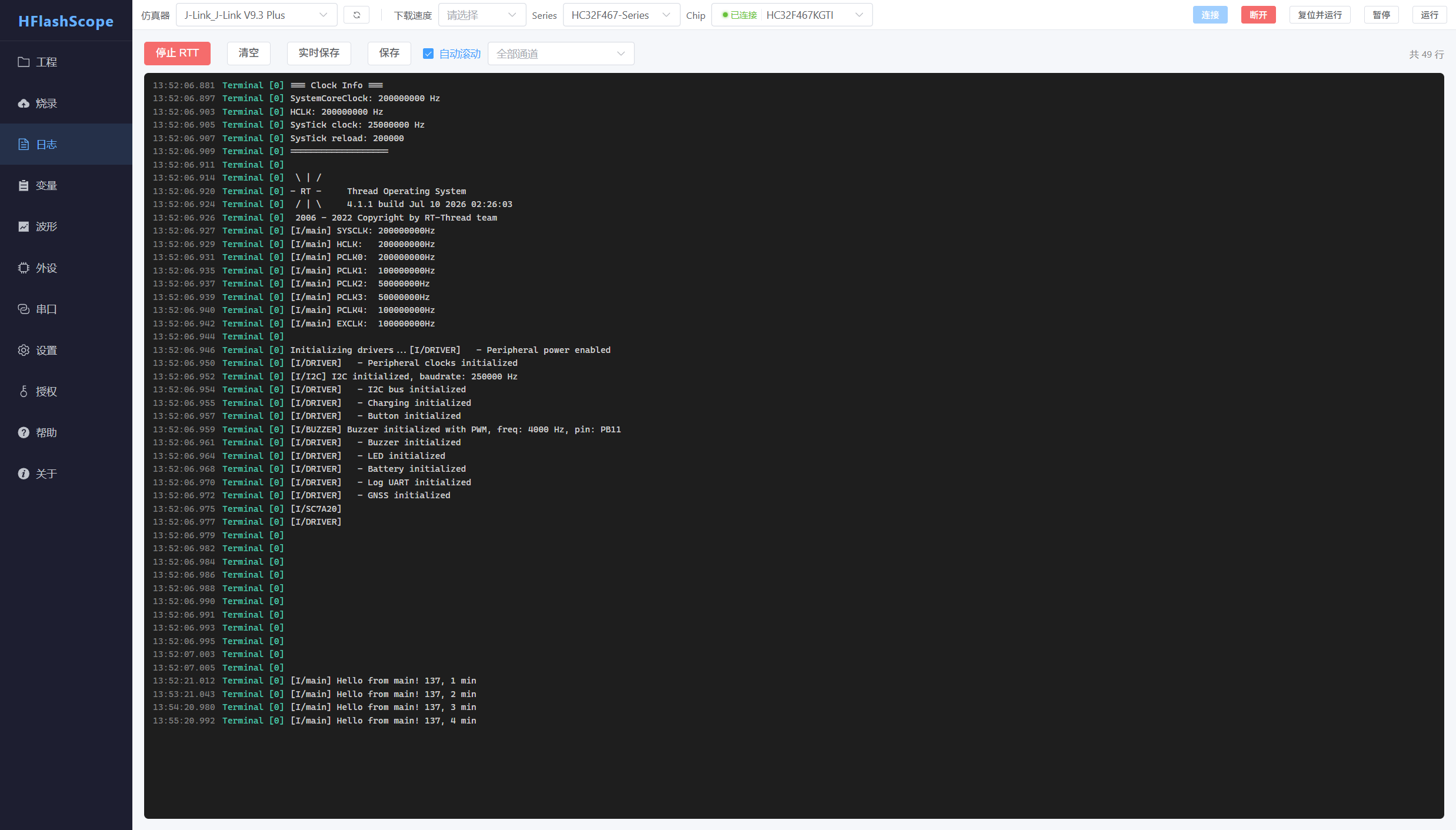This screenshot has height=830, width=1456.
Task: Open the 下载速度 dropdown
Action: [482, 15]
